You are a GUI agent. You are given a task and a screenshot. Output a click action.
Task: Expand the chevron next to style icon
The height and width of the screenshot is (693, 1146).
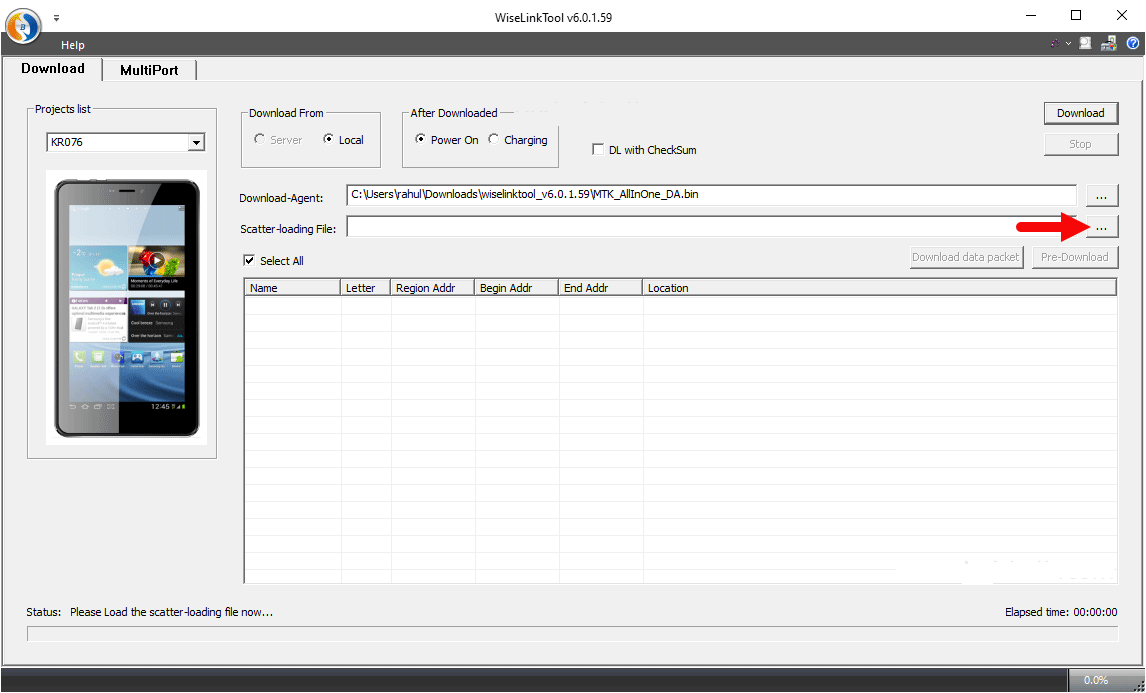[x=1068, y=44]
